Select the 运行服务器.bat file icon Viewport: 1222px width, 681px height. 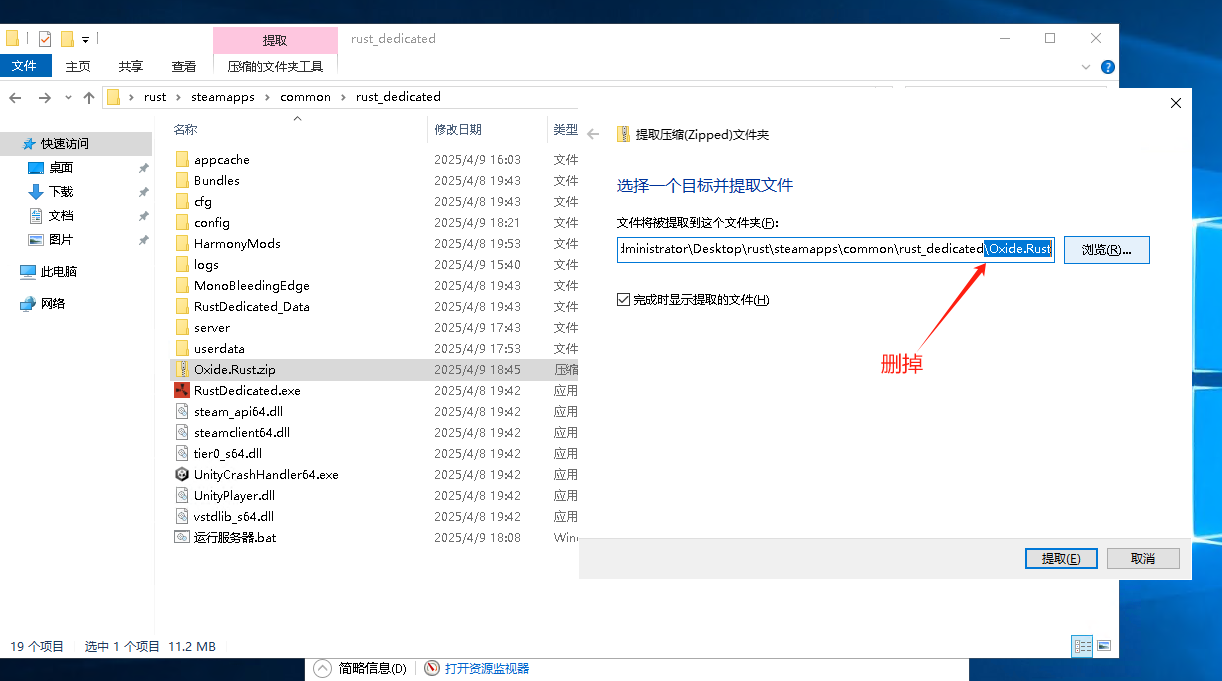pyautogui.click(x=182, y=537)
